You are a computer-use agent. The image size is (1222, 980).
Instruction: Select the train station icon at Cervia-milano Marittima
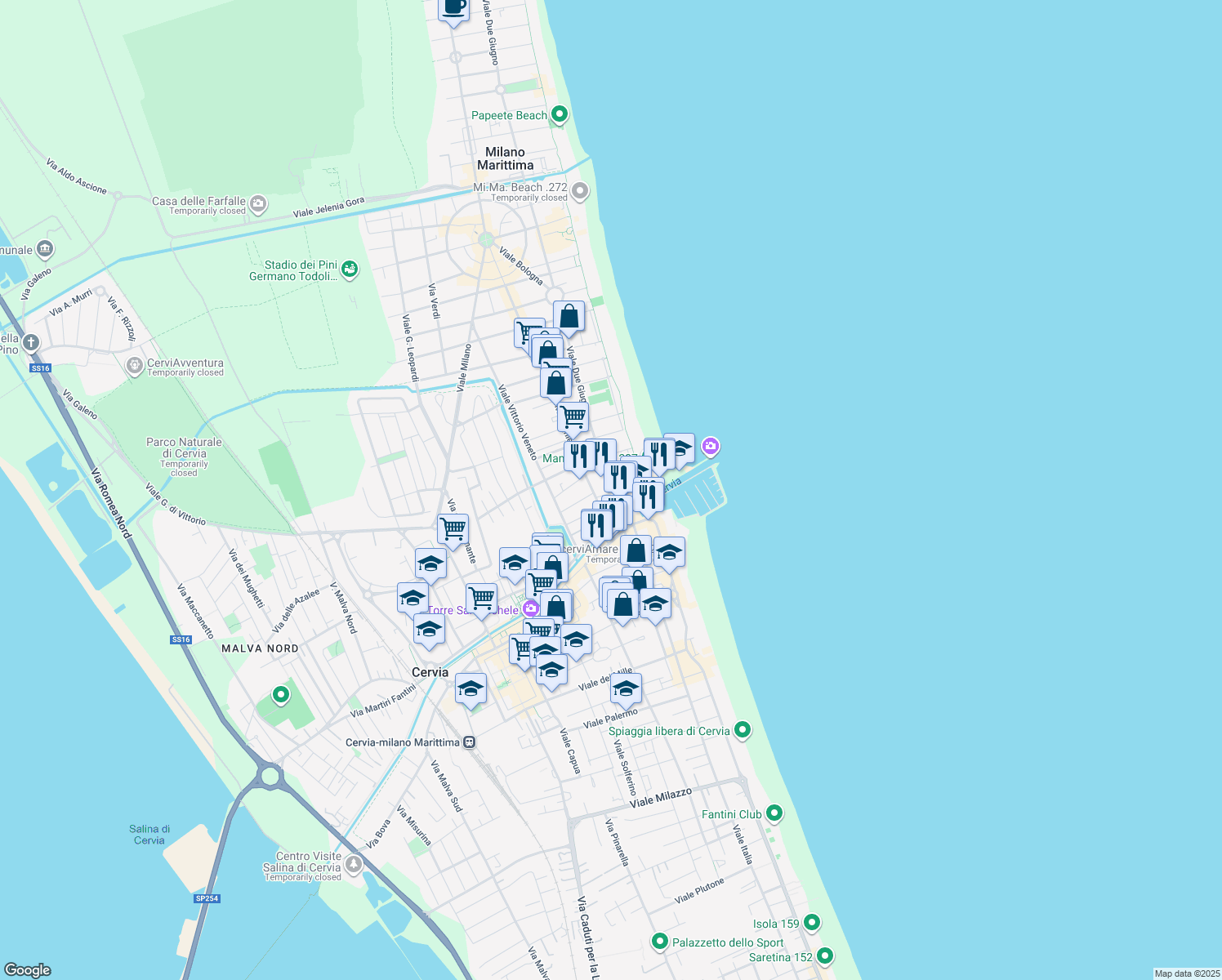(x=468, y=743)
